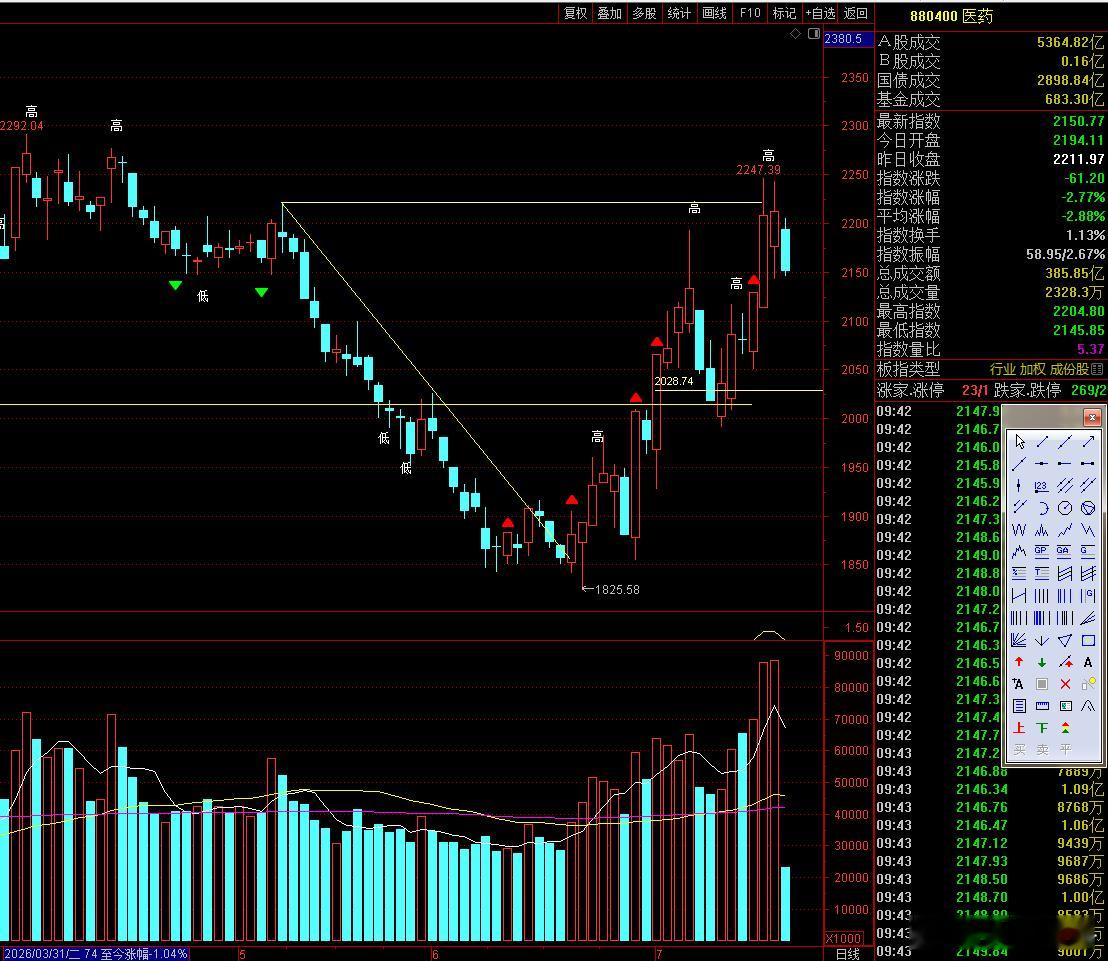
Task: Select the T-lines tool icon
Action: pyautogui.click(x=1042, y=574)
